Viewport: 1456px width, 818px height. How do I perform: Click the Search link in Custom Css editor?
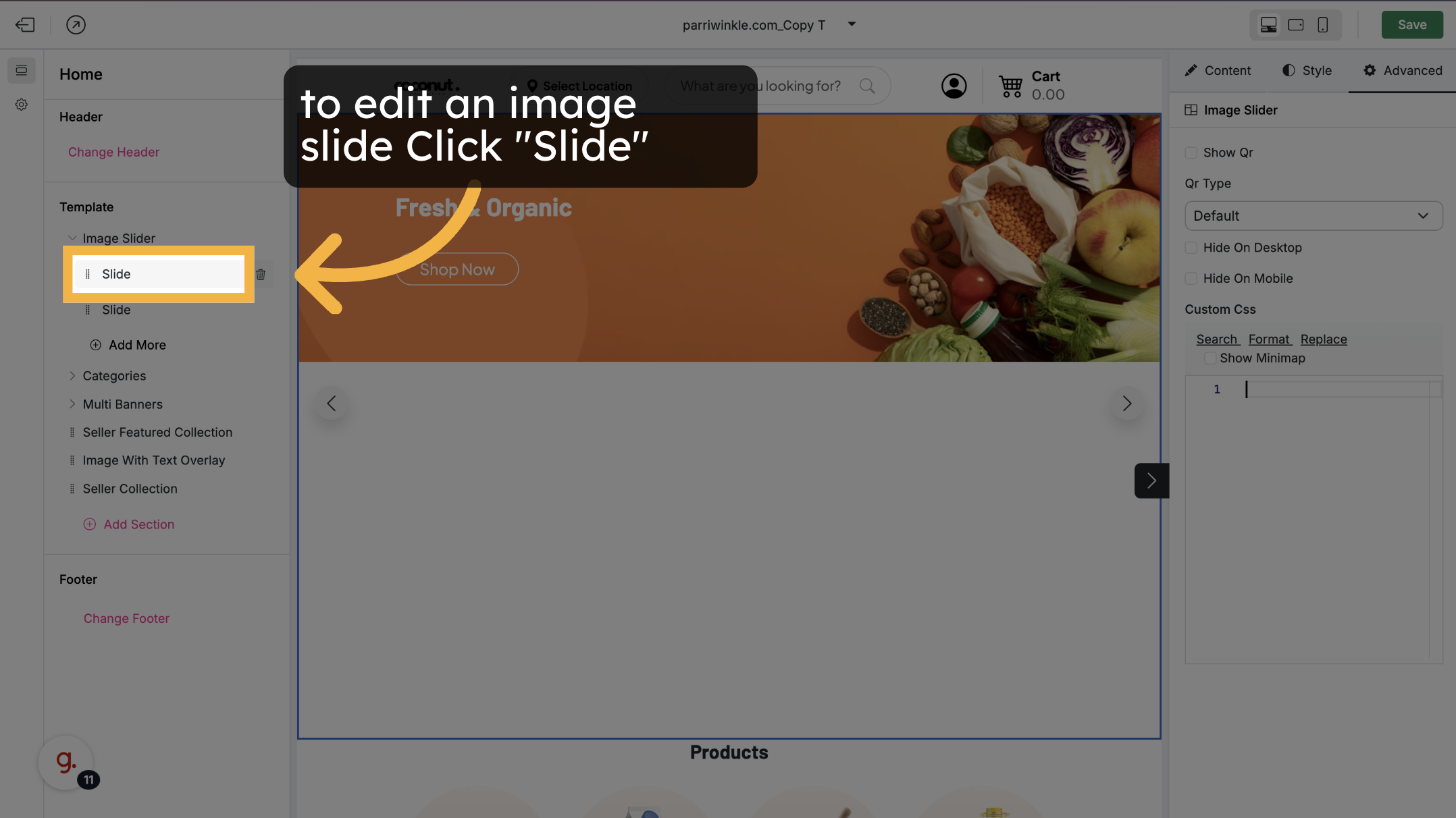point(1218,339)
